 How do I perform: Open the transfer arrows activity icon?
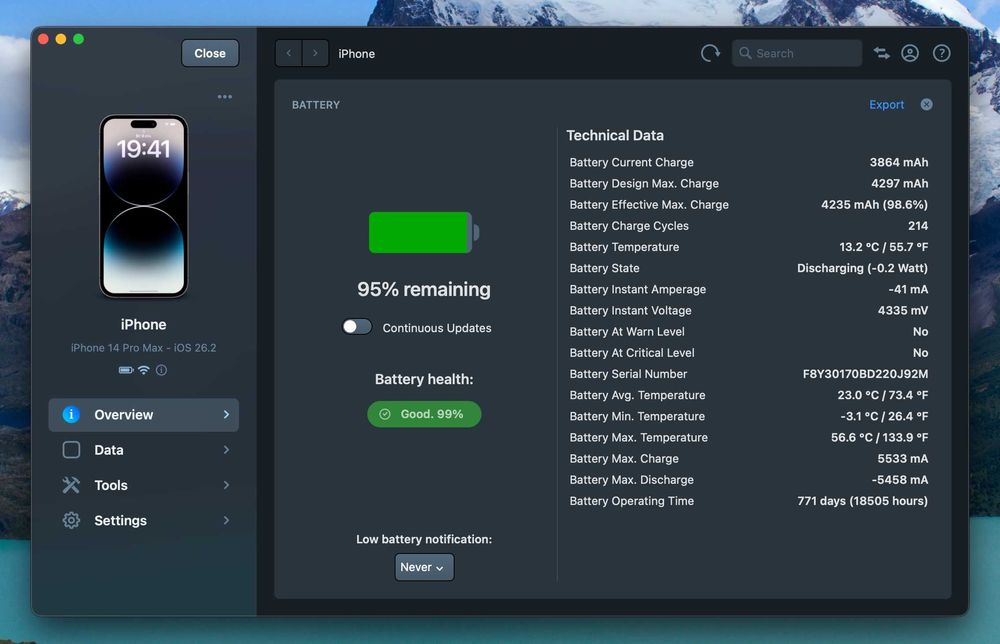(881, 54)
